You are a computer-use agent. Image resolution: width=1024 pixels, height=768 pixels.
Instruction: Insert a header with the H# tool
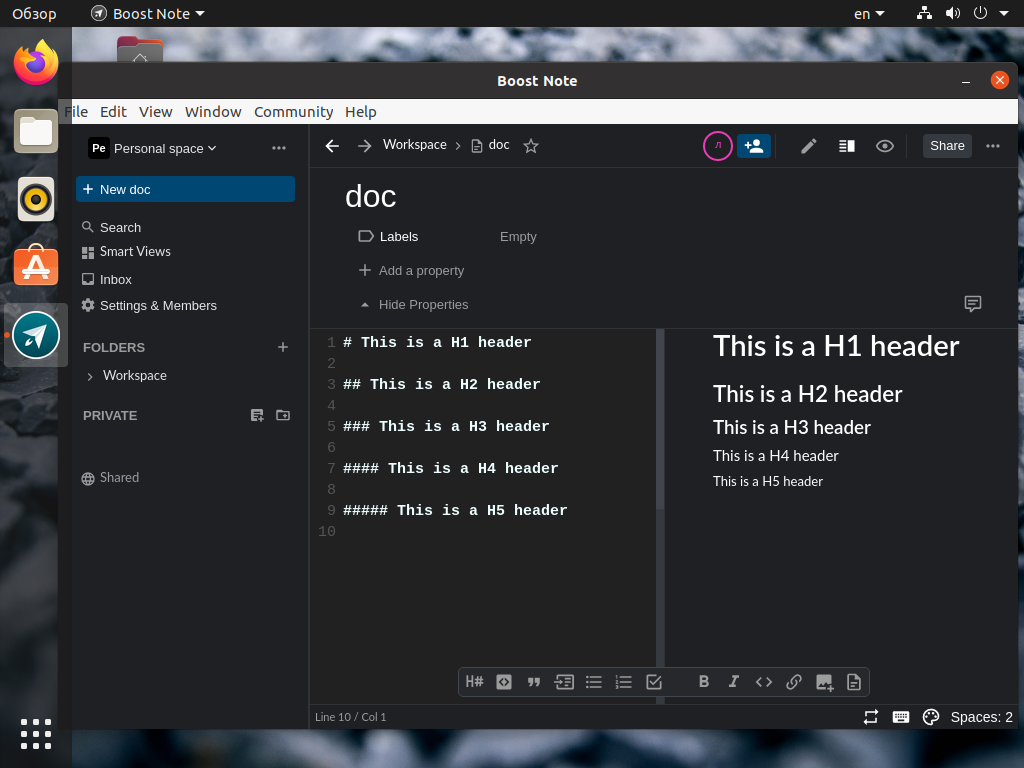(x=474, y=682)
